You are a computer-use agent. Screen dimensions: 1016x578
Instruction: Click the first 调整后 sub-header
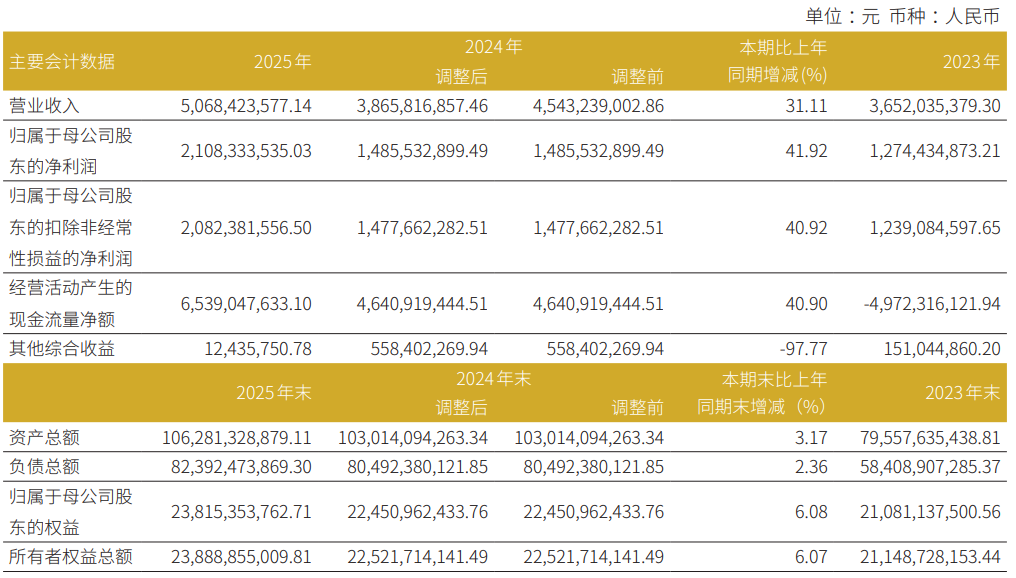point(461,76)
